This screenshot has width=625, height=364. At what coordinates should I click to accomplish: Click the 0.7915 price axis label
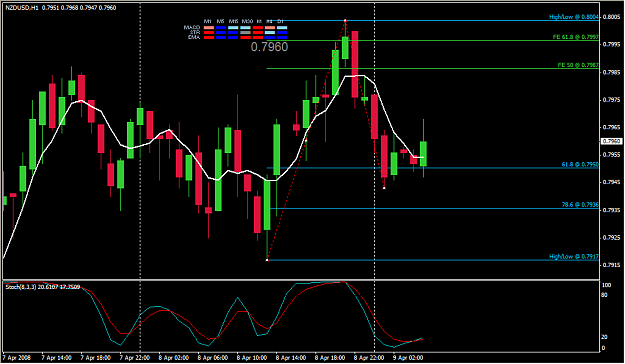click(x=612, y=265)
